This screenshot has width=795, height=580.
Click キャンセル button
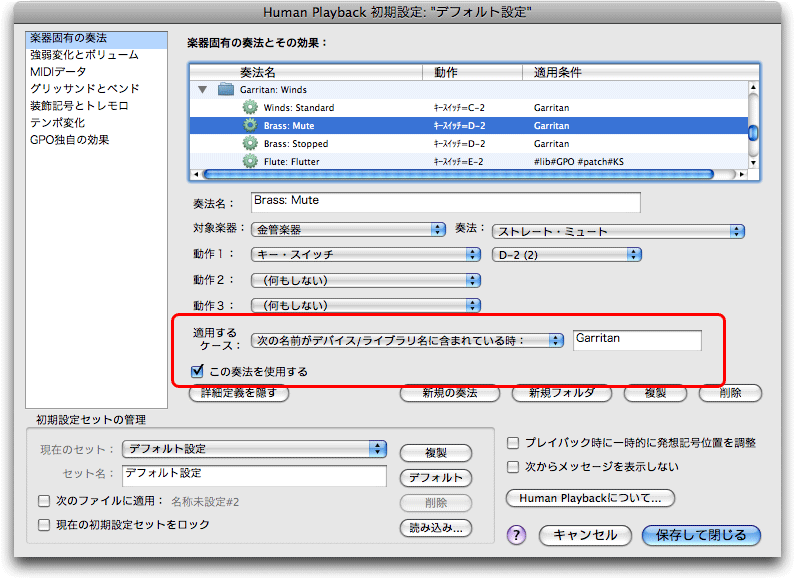(x=585, y=535)
